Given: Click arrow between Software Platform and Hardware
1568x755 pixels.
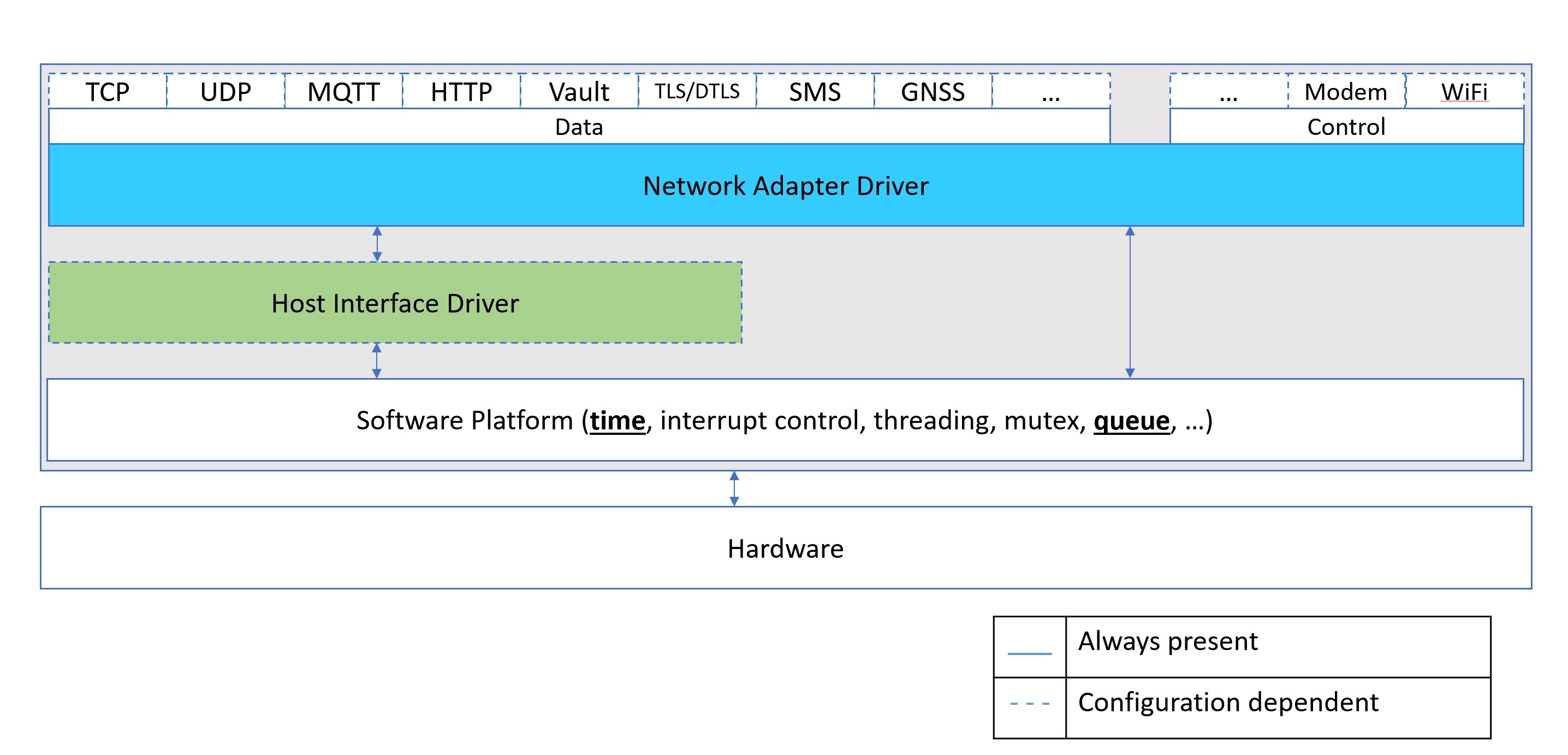Looking at the screenshot, I should 734,488.
